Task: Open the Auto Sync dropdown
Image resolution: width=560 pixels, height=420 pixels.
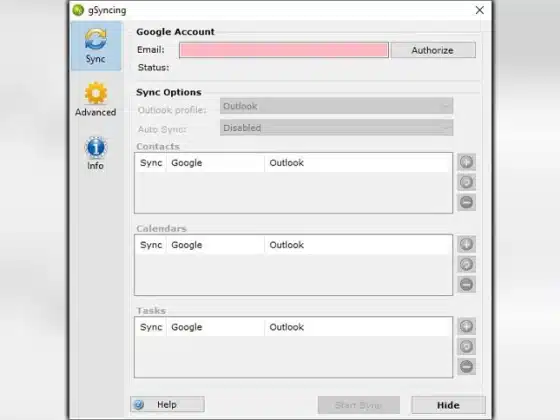Action: (x=336, y=128)
